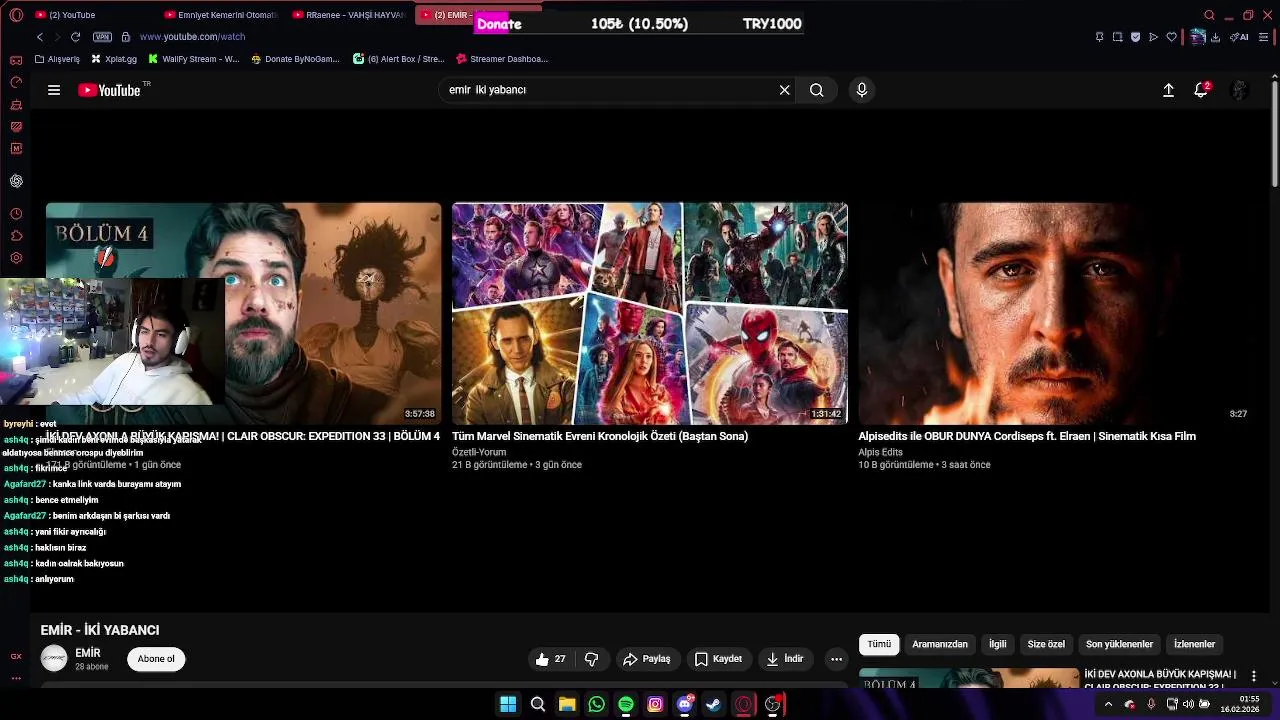Open the more actions ellipsis under the video

(x=837, y=659)
